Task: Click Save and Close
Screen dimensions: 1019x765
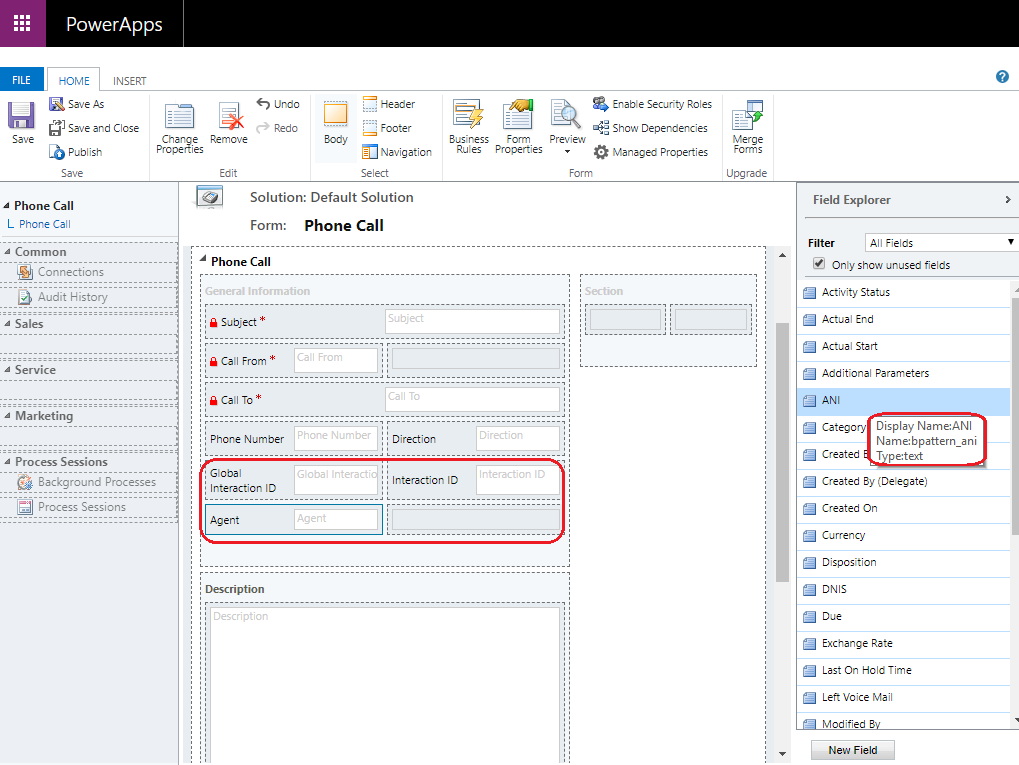Action: click(x=94, y=128)
